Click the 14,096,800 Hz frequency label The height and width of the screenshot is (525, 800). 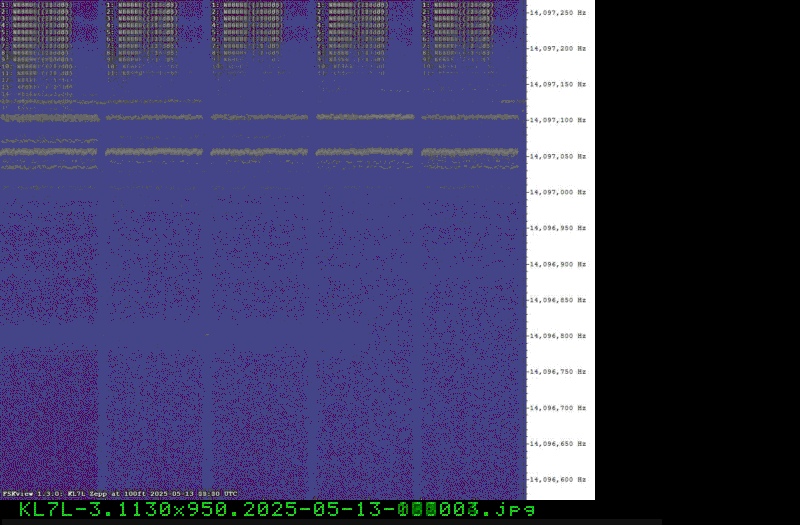(558, 336)
